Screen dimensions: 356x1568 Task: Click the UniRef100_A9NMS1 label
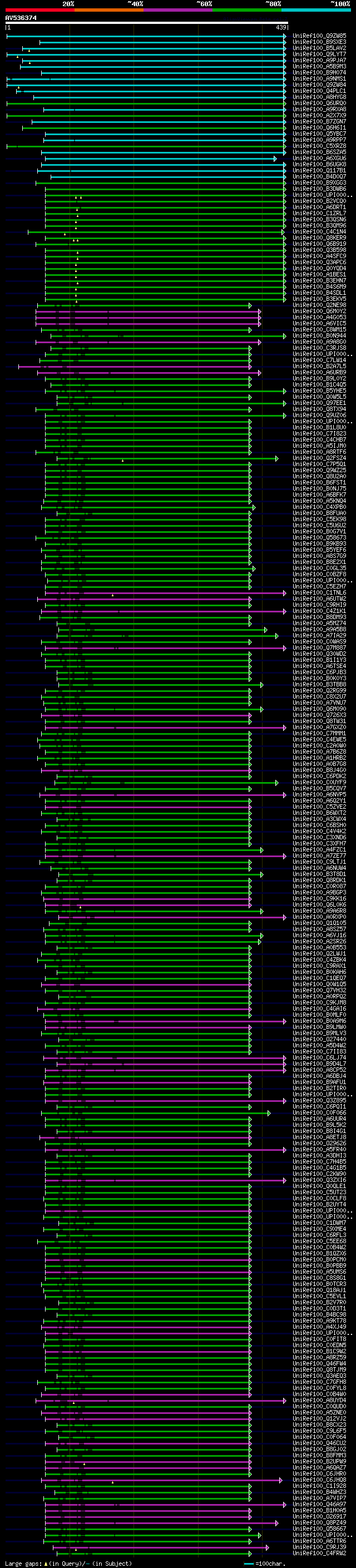319,78
